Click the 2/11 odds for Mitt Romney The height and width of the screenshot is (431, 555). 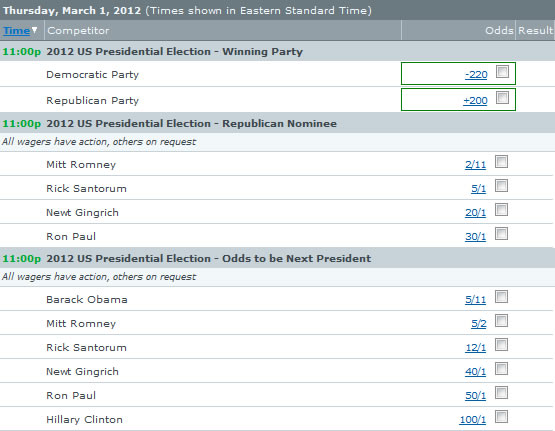pos(475,165)
